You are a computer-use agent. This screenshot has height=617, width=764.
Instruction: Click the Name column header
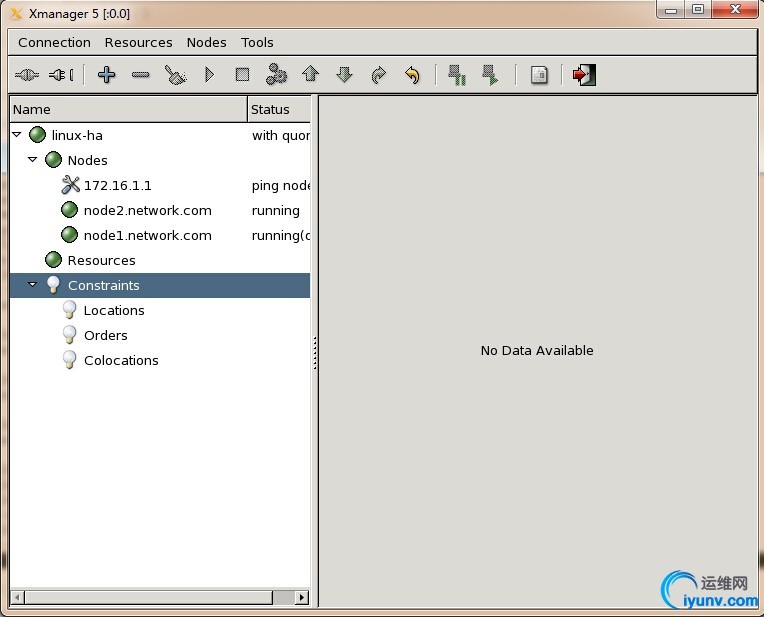pyautogui.click(x=129, y=109)
